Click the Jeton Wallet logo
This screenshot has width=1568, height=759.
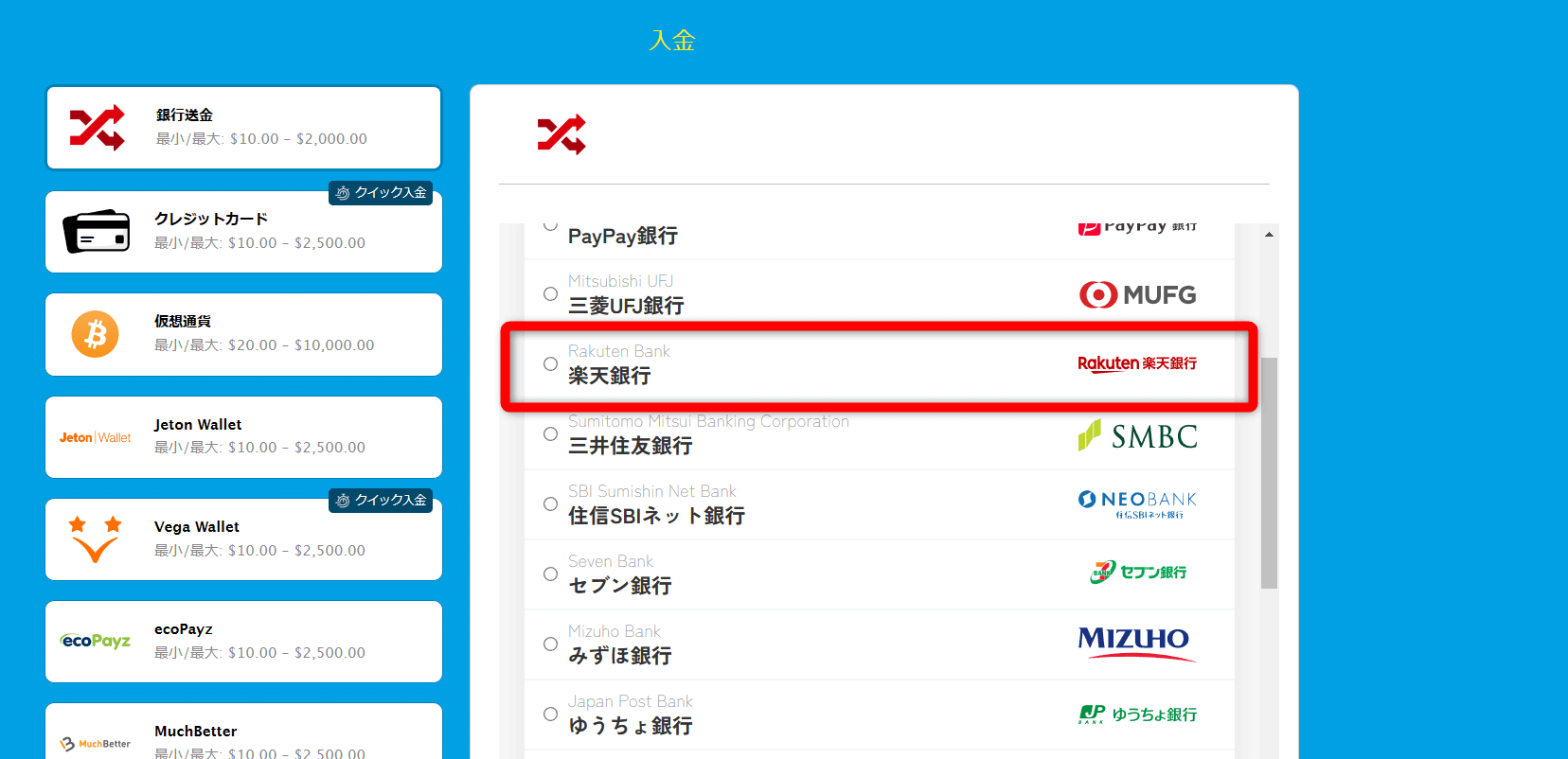pyautogui.click(x=96, y=437)
